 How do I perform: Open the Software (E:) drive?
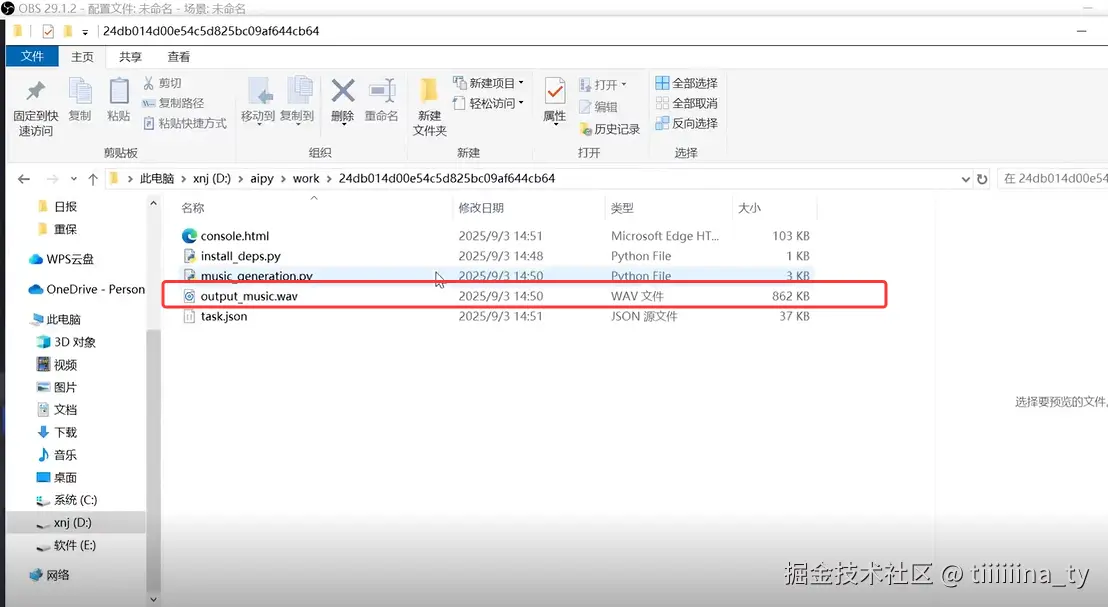click(x=66, y=546)
